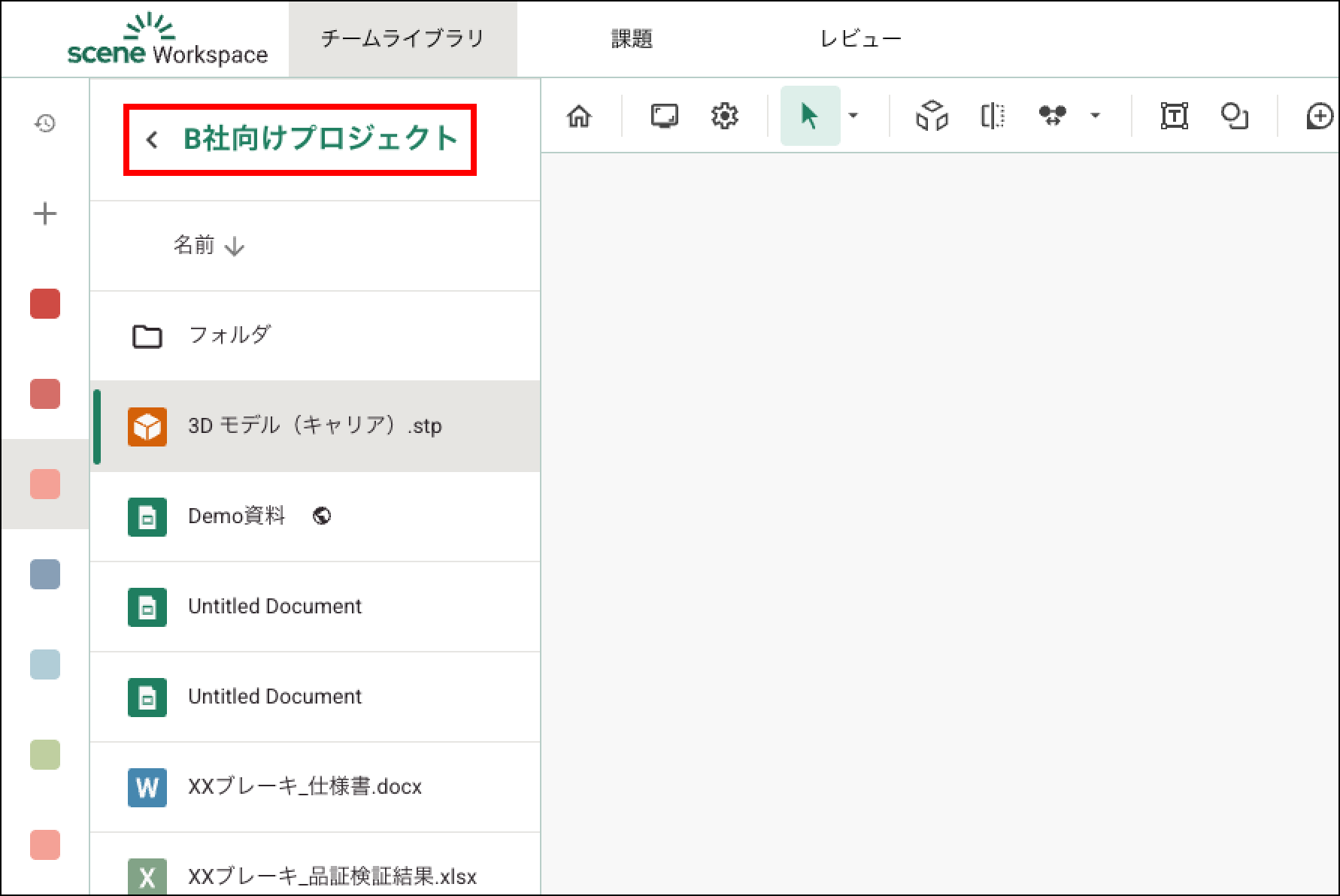The width and height of the screenshot is (1340, 896).
Task: Expand dropdown arrow next to pointer tool
Action: [853, 116]
